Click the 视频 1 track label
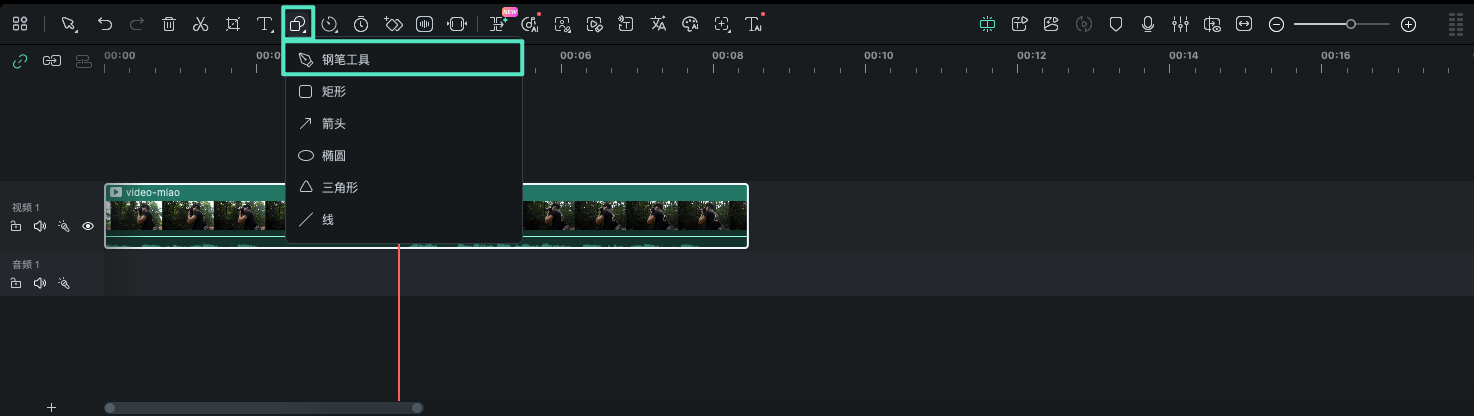This screenshot has height=416, width=1474. 26,208
